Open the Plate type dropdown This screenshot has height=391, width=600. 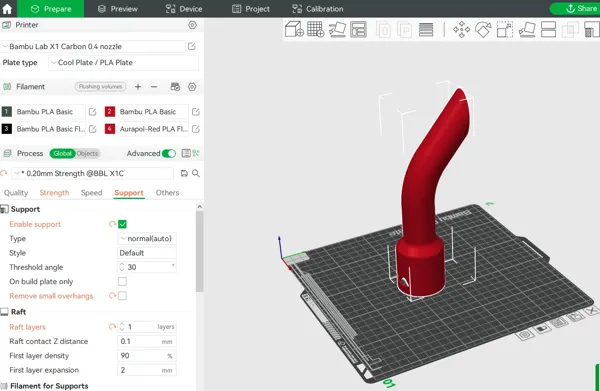click(123, 63)
